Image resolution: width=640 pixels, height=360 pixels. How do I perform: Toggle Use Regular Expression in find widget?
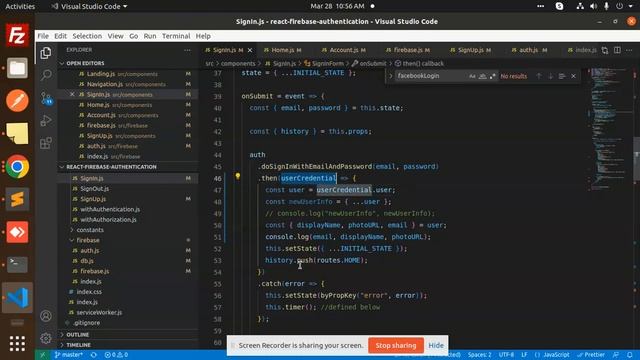(x=493, y=76)
